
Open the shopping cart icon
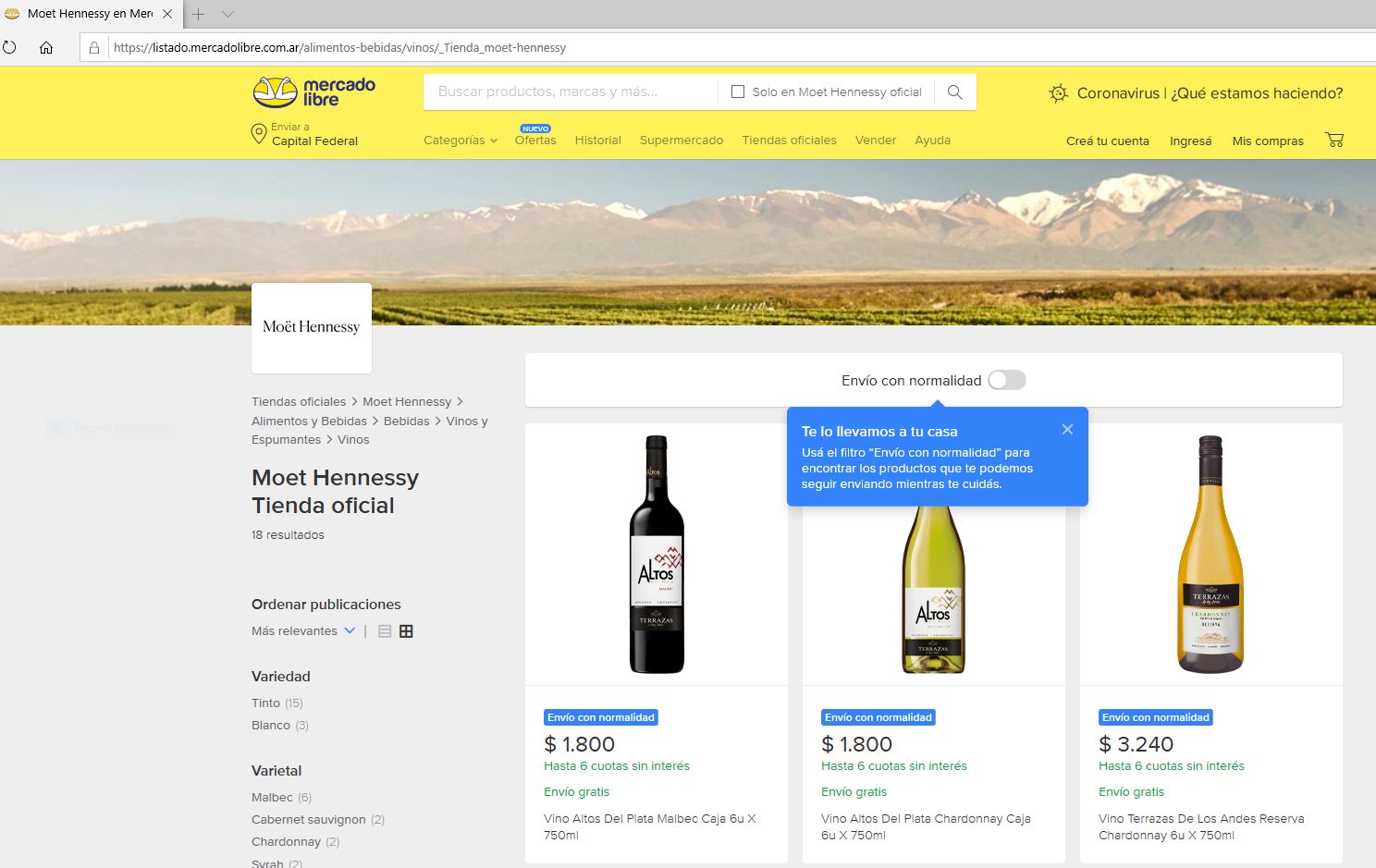pyautogui.click(x=1334, y=141)
